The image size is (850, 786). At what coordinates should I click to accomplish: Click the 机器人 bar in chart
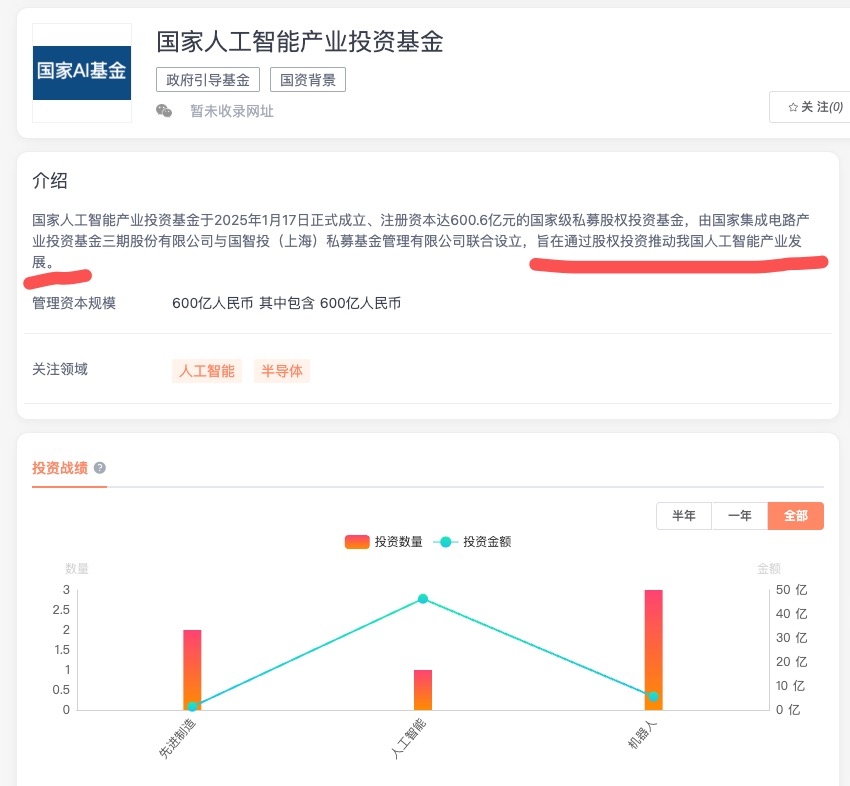(x=653, y=650)
